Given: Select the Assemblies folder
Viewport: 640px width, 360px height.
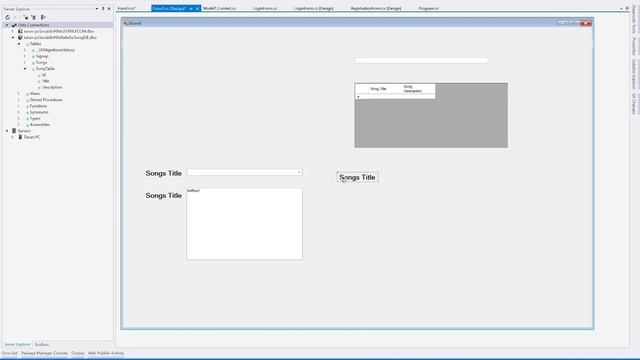Looking at the screenshot, I should [x=40, y=124].
